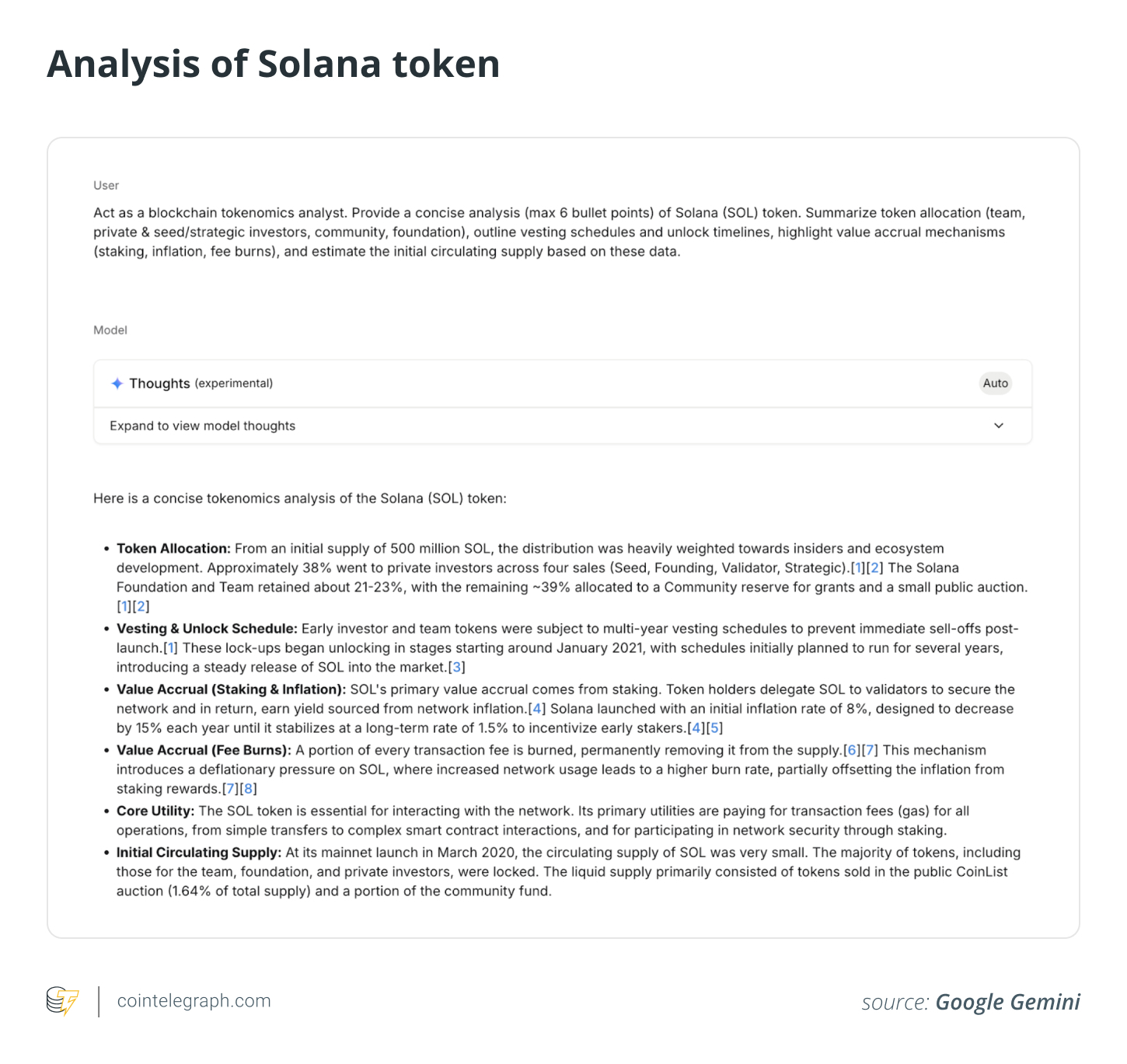Click the Cointelegraph coin logo
1127x1064 pixels.
coord(62,1001)
